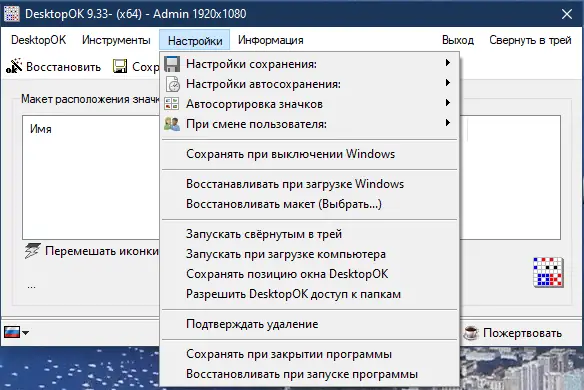584x390 pixels.
Task: Click the Восстановить magic wand icon
Action: [x=14, y=66]
